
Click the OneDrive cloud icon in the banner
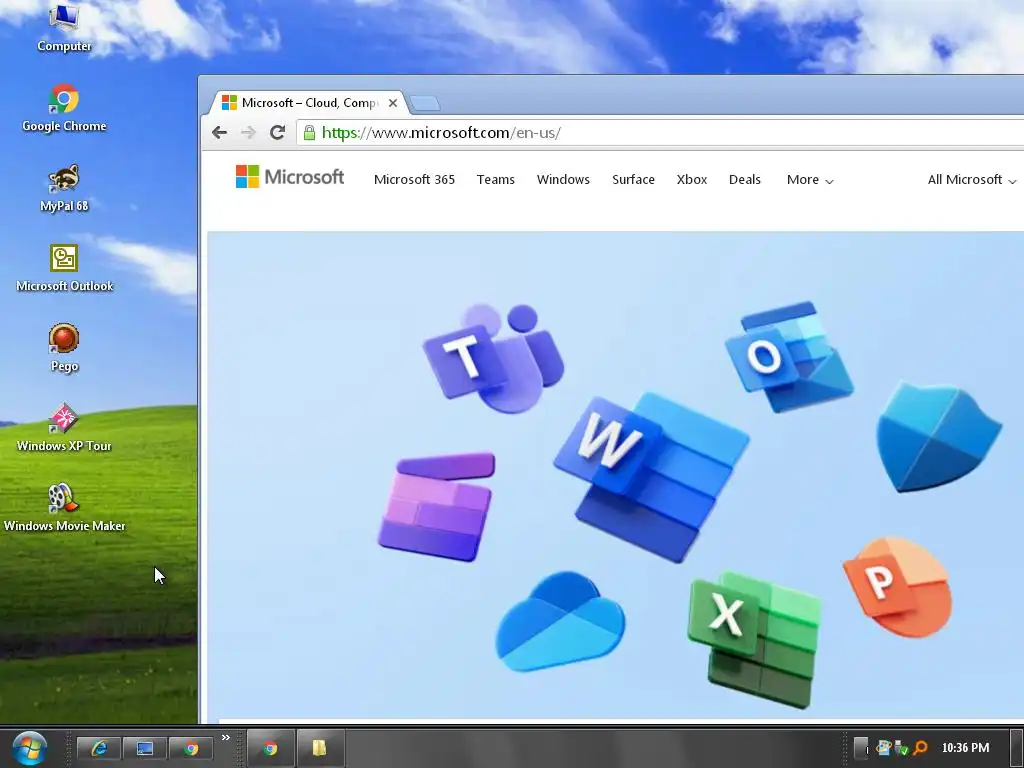pos(560,622)
